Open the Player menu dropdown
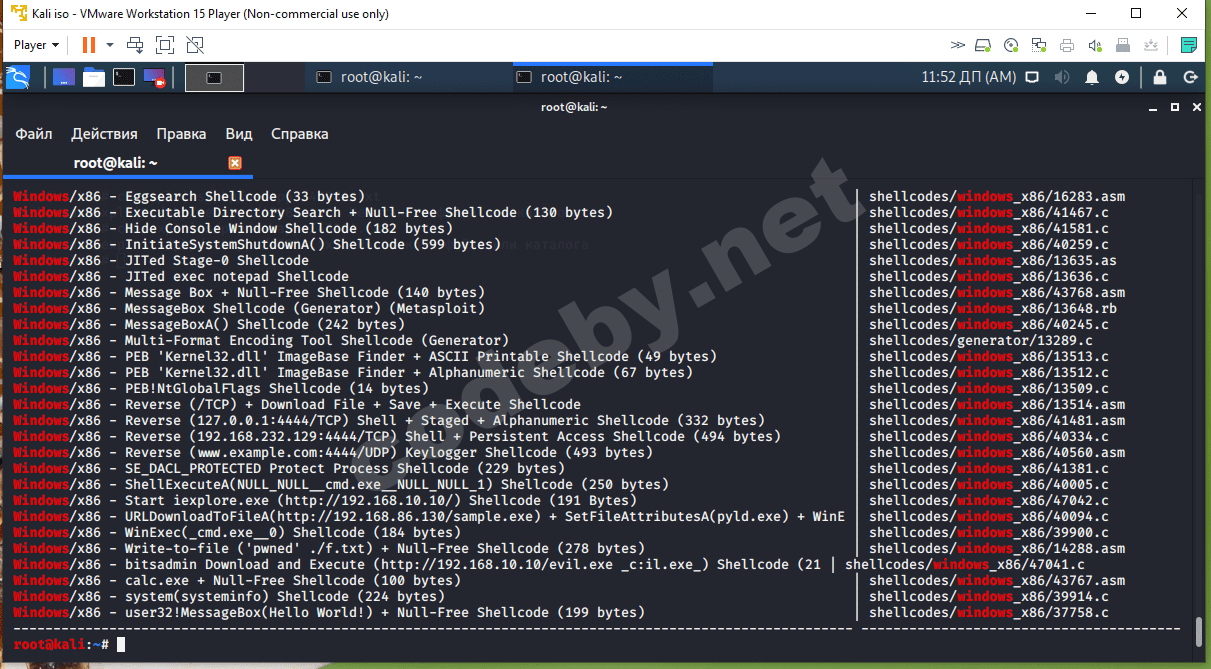 [36, 45]
